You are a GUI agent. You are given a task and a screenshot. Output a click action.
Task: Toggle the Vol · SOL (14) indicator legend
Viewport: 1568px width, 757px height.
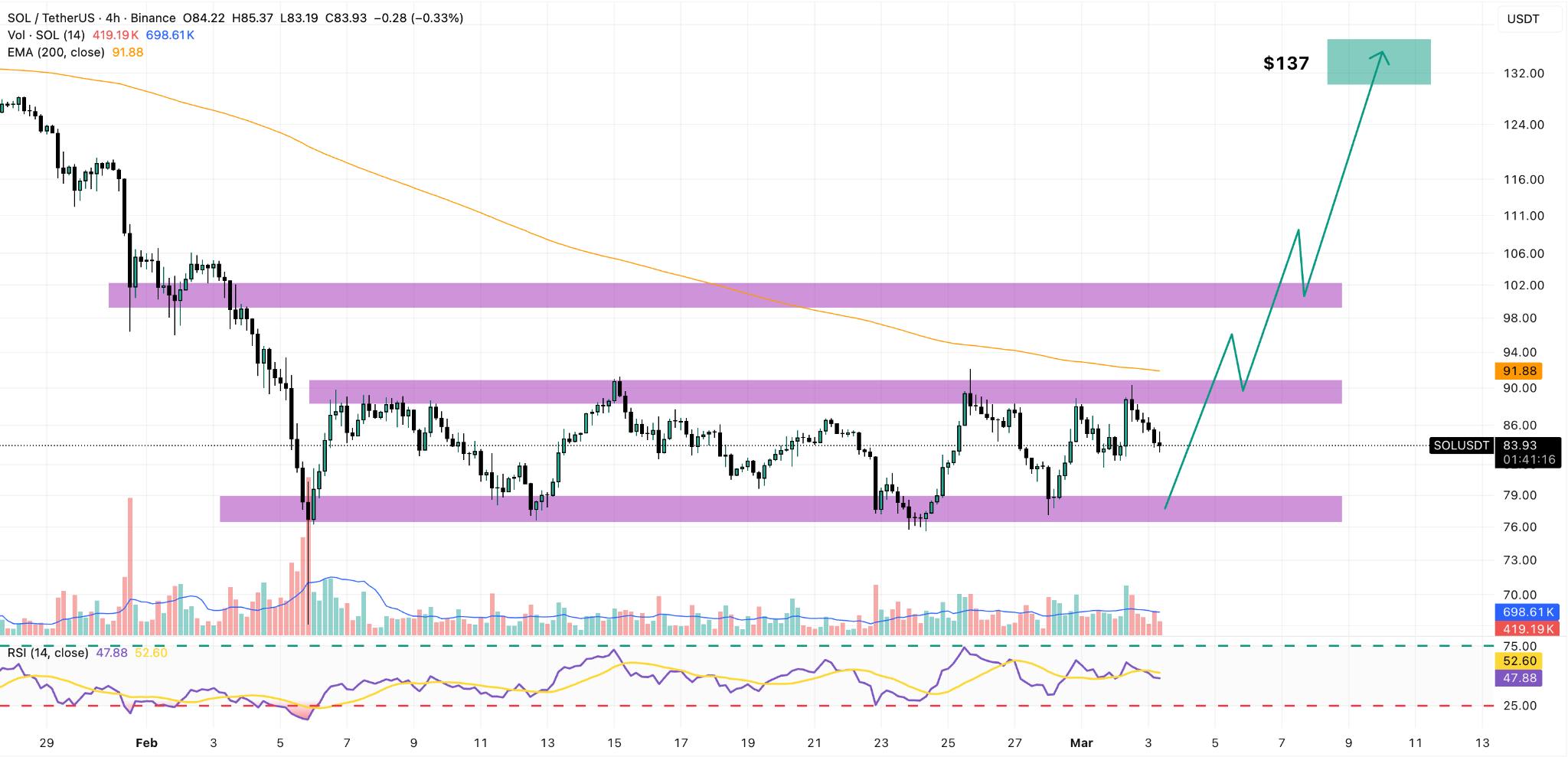(46, 34)
